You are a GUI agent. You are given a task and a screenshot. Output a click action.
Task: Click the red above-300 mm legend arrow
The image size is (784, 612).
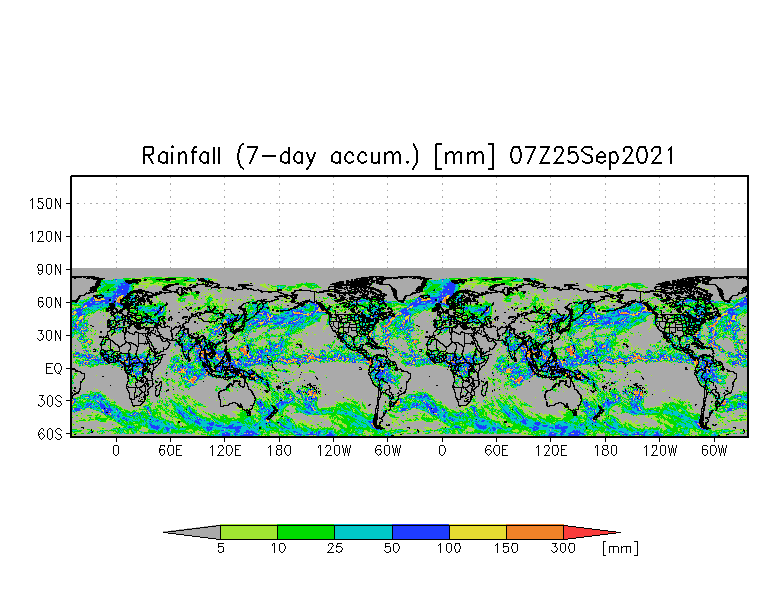[592, 532]
